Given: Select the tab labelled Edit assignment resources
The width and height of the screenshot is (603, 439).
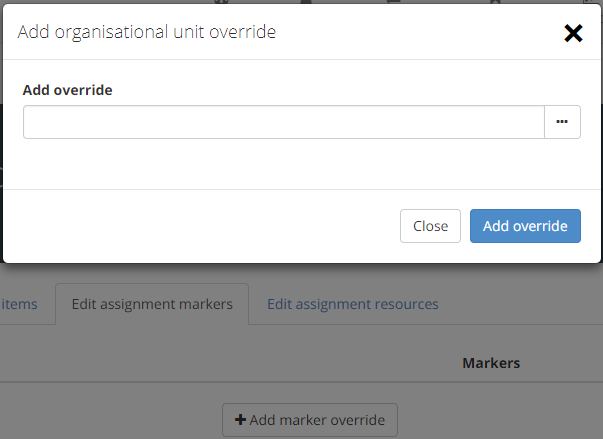Looking at the screenshot, I should pyautogui.click(x=352, y=304).
